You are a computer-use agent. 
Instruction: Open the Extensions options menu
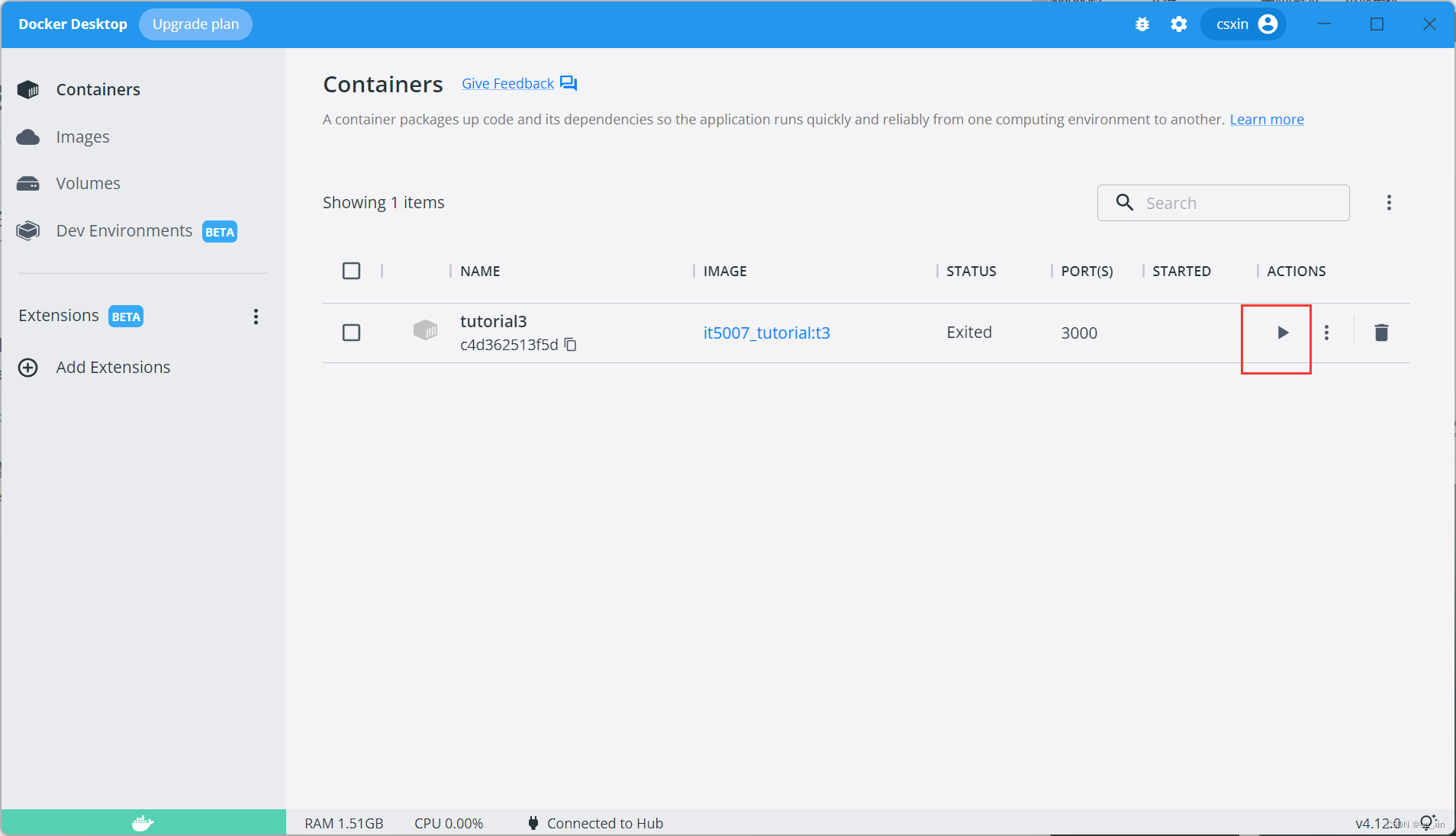(256, 317)
